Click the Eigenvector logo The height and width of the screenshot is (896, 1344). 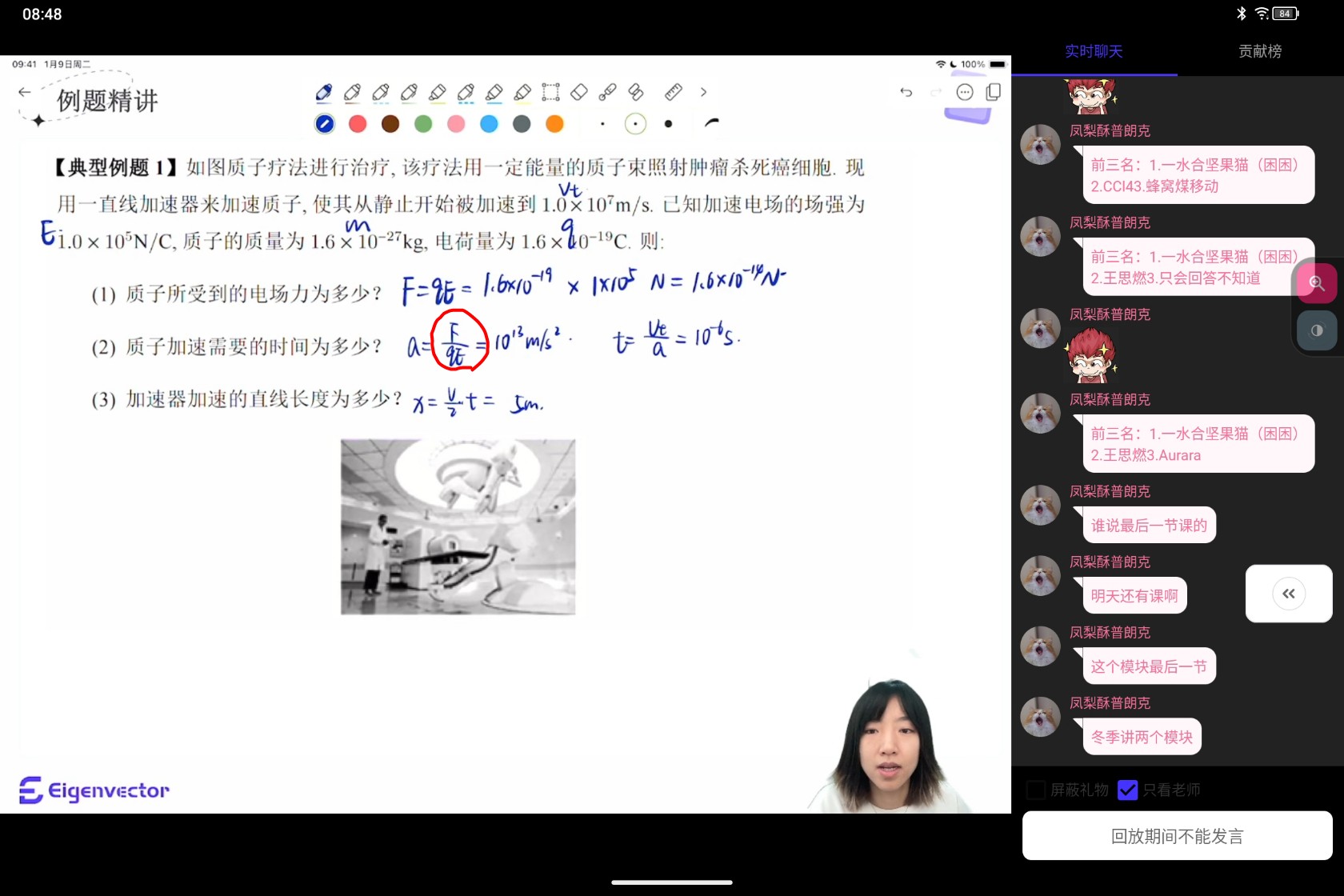[94, 790]
